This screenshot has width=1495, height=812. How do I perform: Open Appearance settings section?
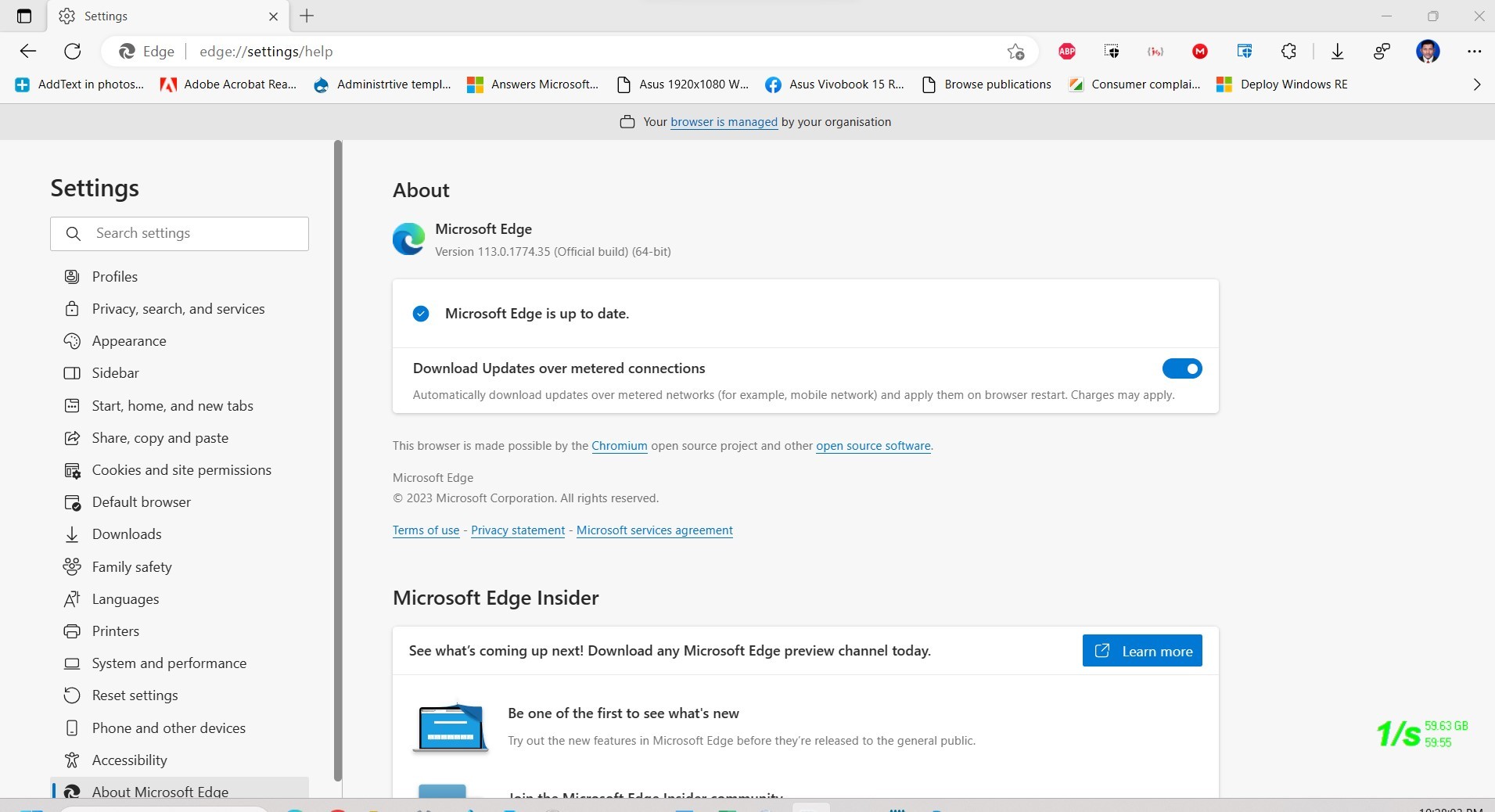(179, 341)
